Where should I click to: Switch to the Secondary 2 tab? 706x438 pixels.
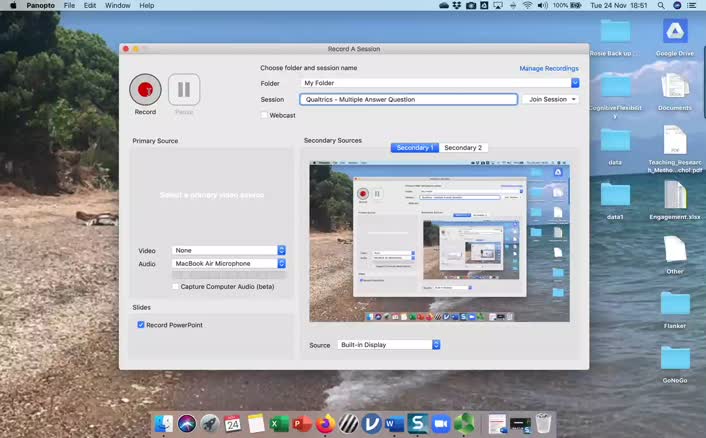click(463, 148)
